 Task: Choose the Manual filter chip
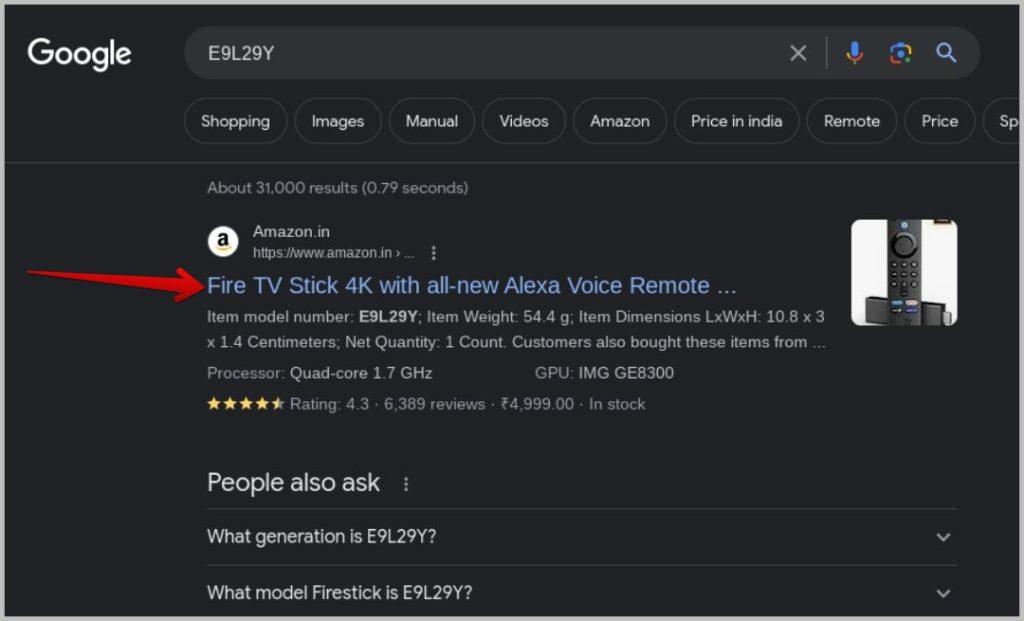click(432, 121)
